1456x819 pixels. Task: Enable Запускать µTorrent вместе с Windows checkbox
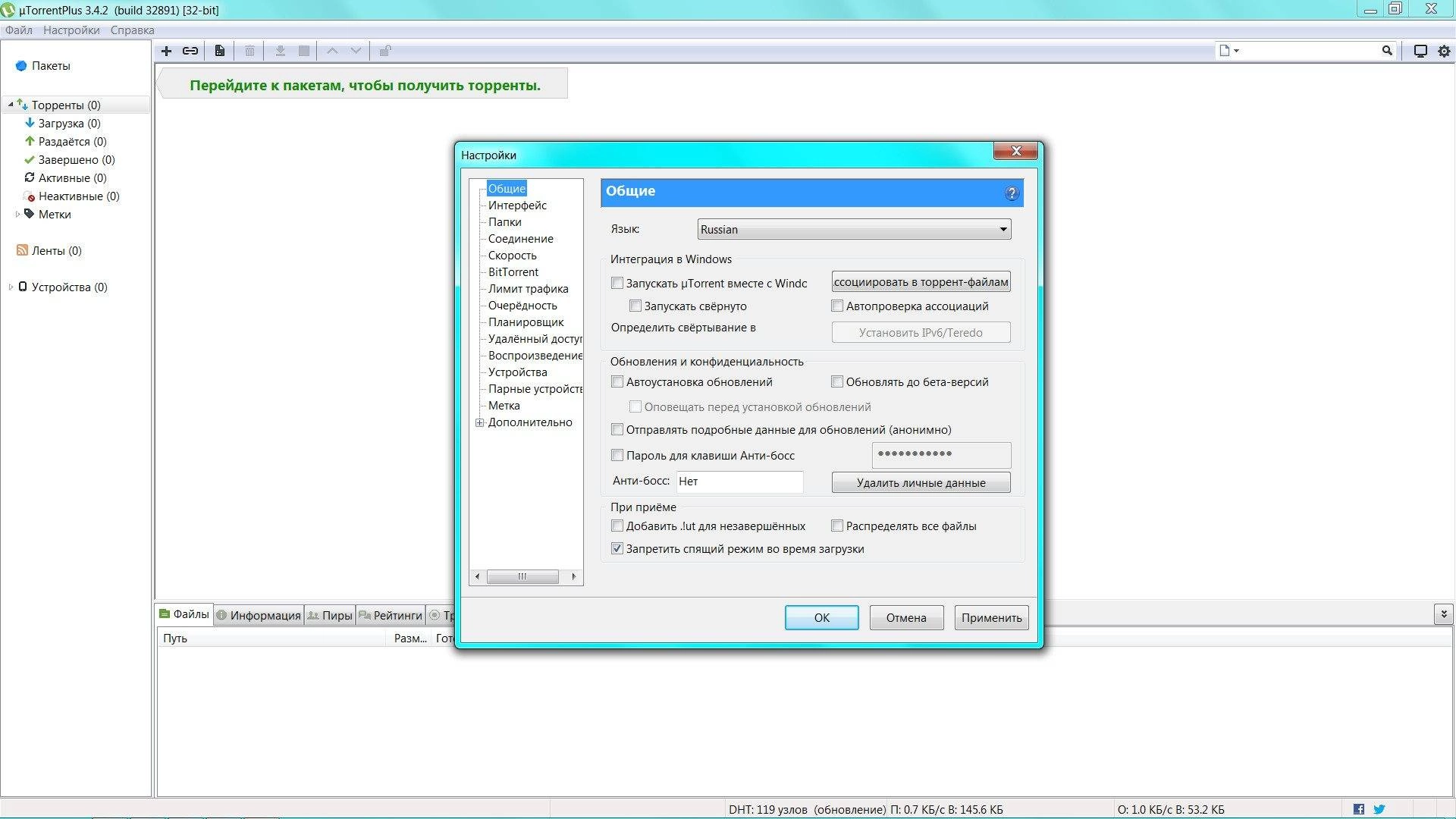tap(617, 283)
